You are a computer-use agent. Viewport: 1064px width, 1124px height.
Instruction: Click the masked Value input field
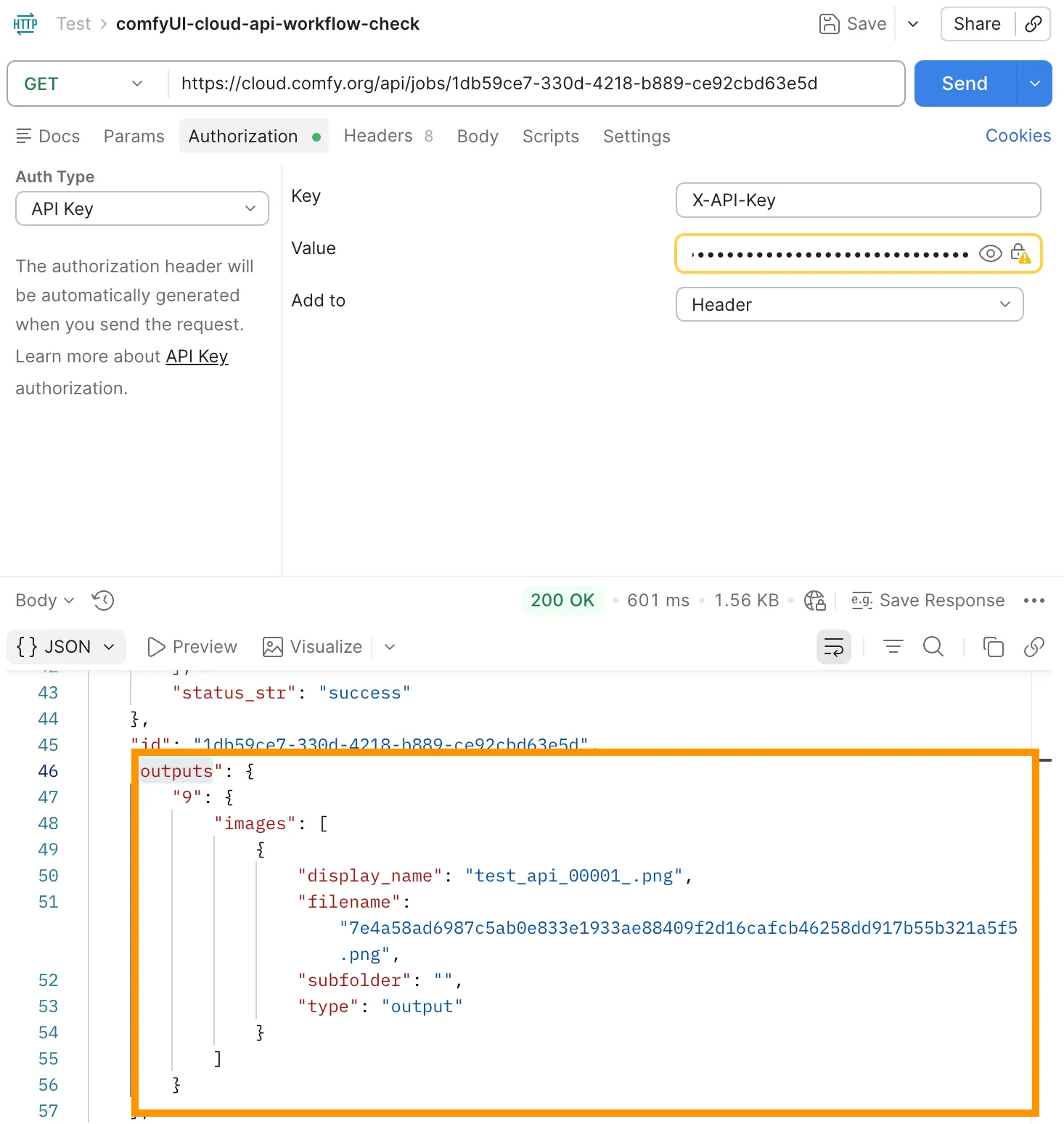830,253
